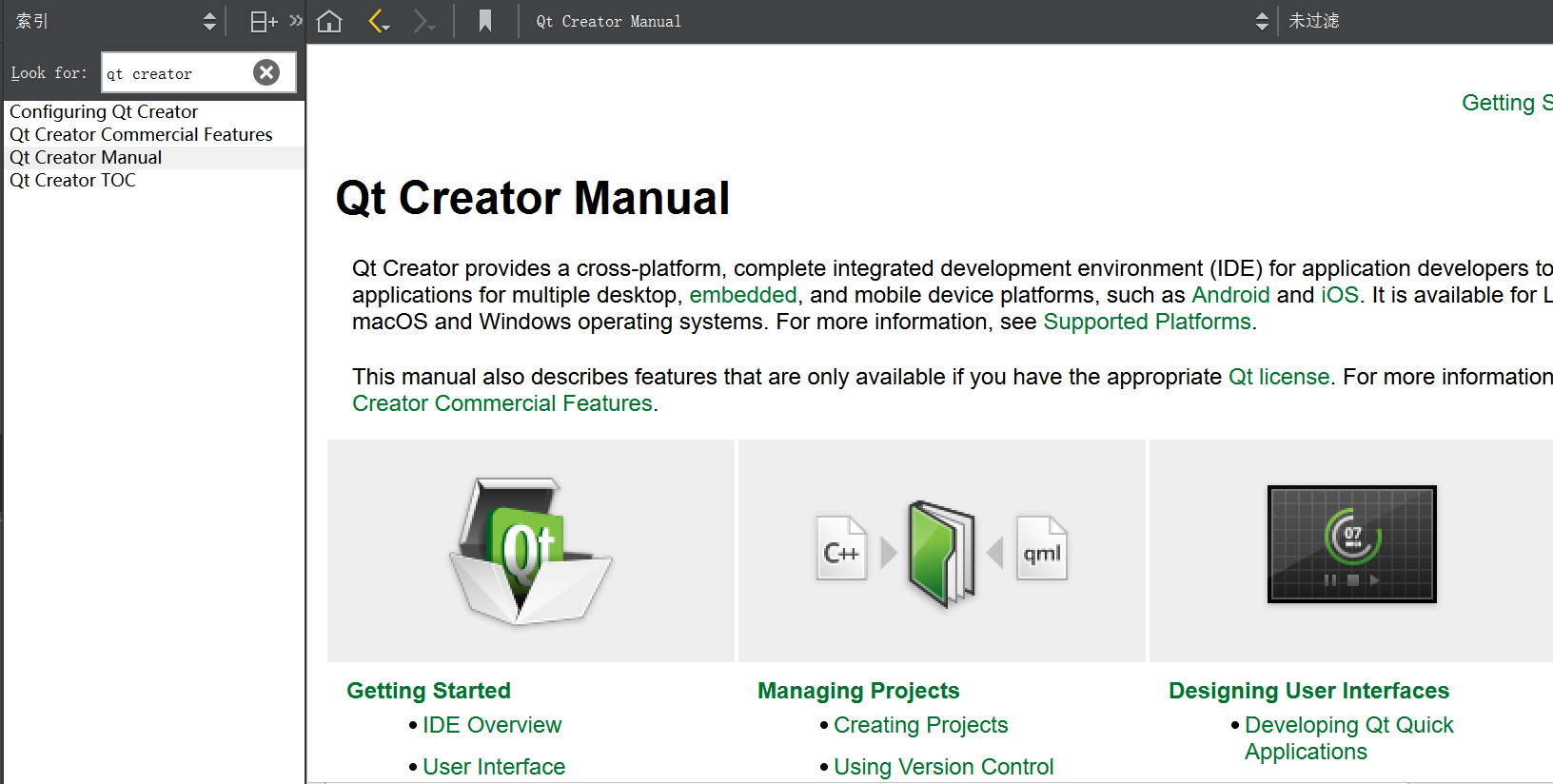Screen dimensions: 1553x784
Task: Open the Qt Creator Manual page dropdown
Action: tap(902, 21)
